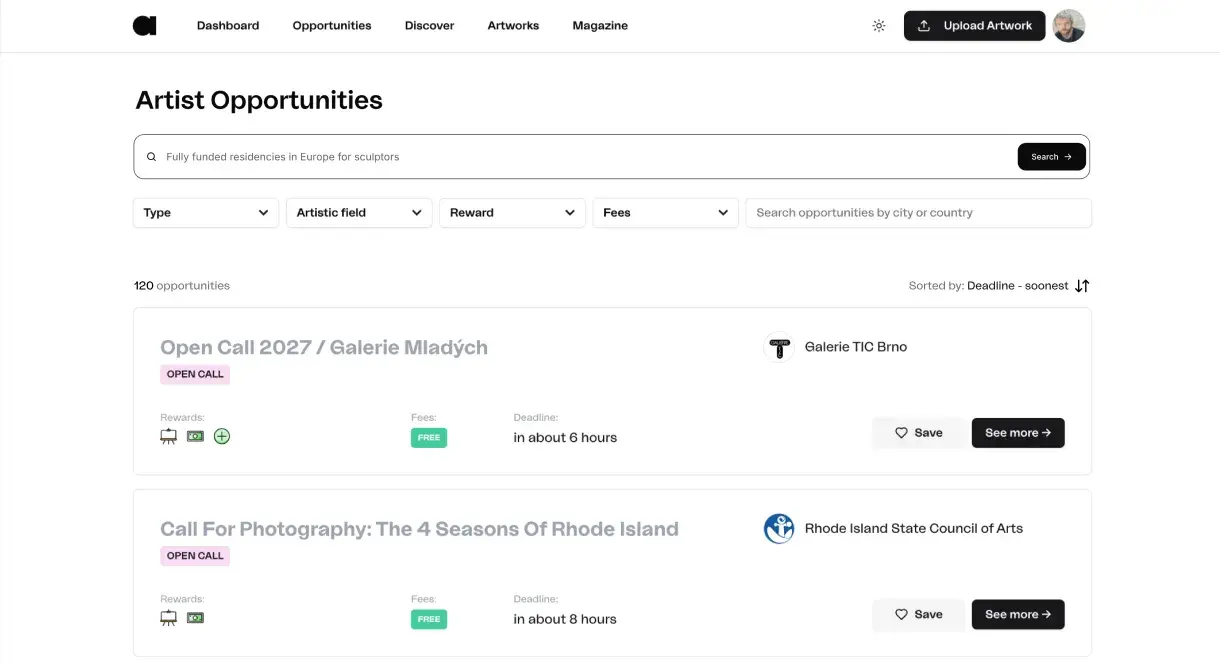Expand the Type filter dropdown

coord(206,213)
